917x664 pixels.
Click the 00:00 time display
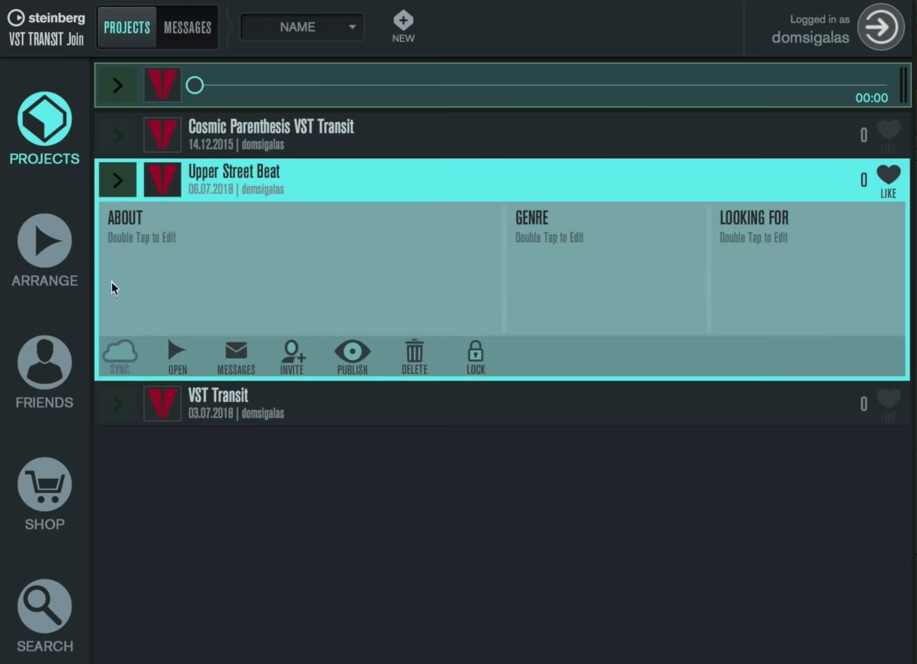click(871, 98)
